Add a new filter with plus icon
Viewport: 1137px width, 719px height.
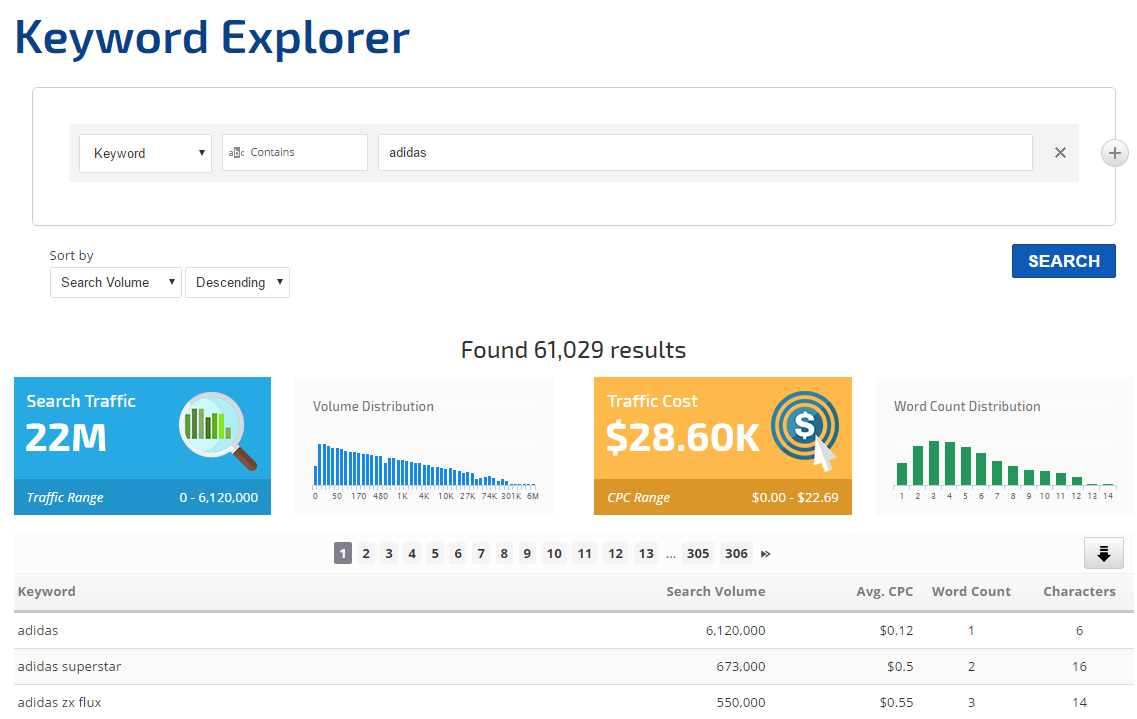1114,153
